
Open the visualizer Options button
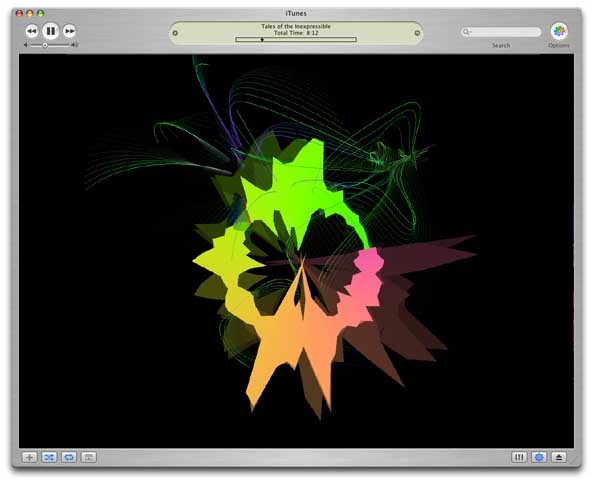click(559, 31)
